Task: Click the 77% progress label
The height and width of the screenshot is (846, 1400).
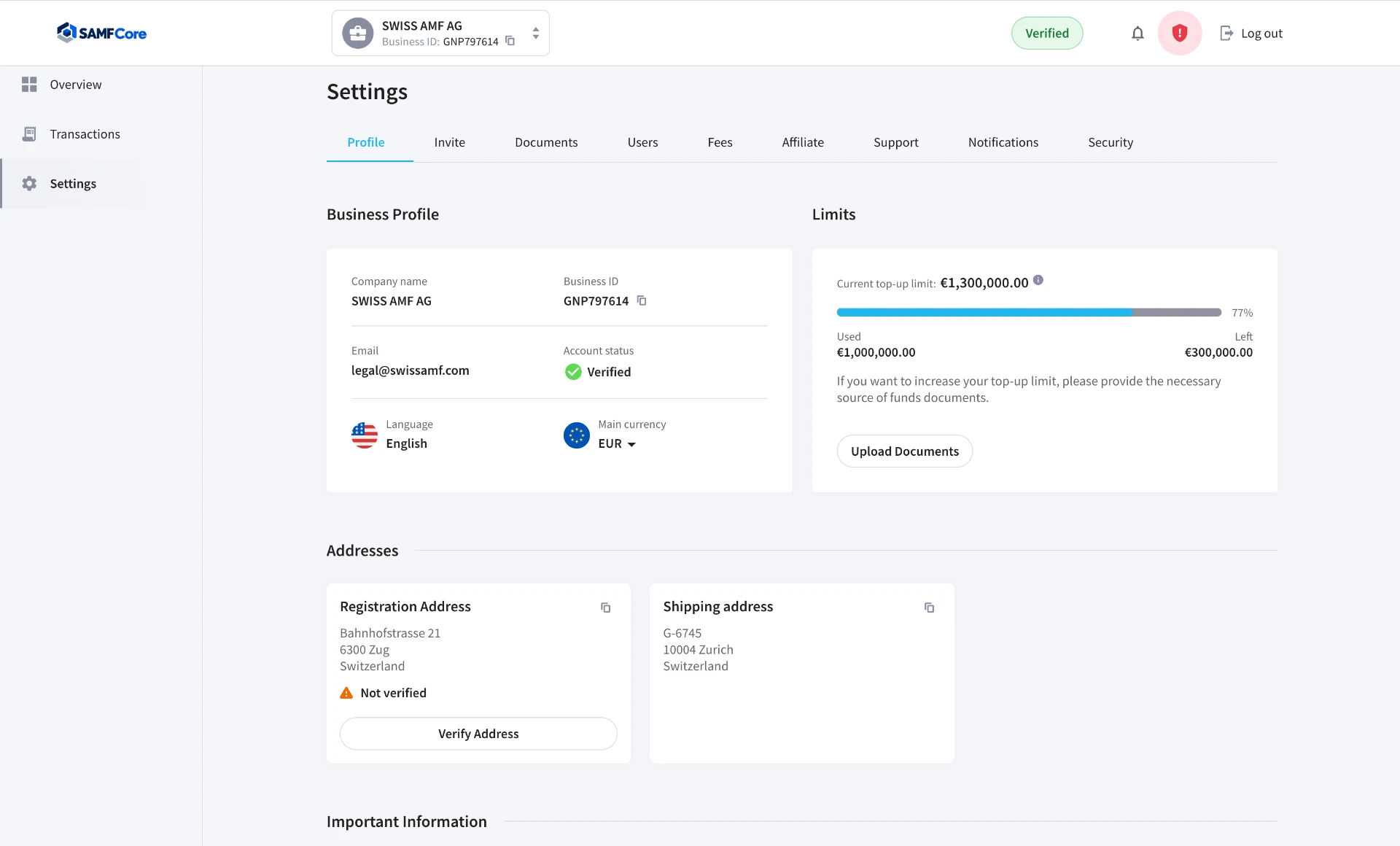Action: click(x=1242, y=313)
